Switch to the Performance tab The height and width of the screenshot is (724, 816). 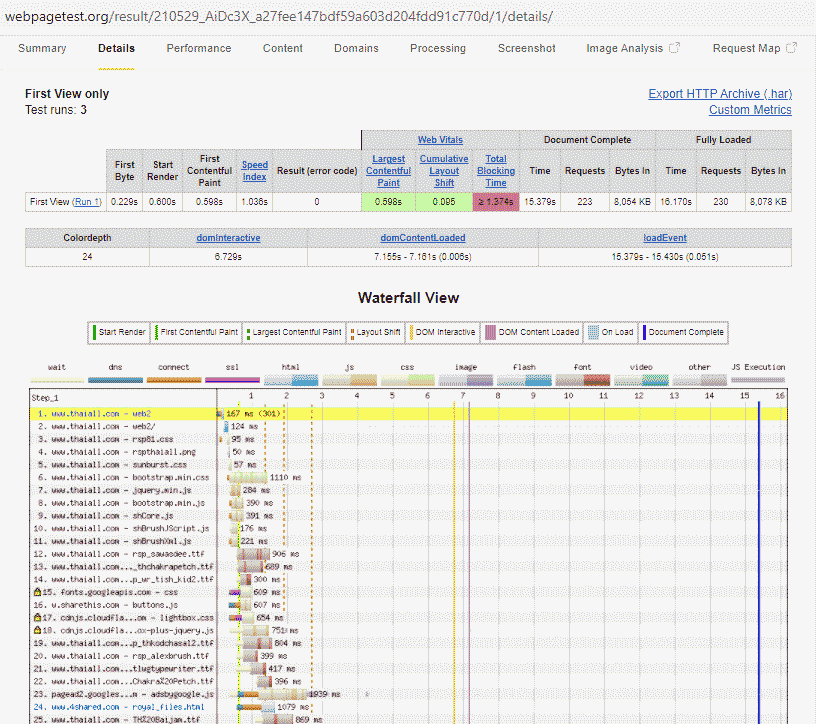198,48
